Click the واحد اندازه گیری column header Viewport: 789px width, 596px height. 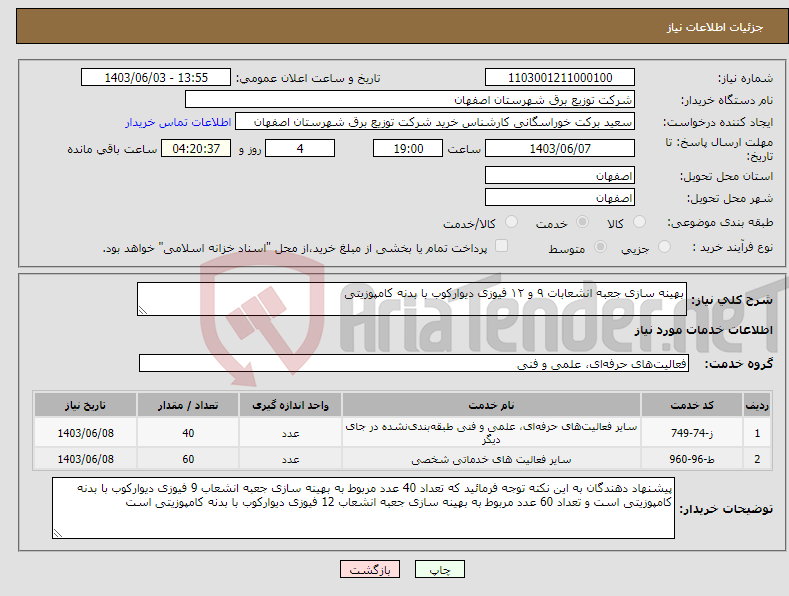(290, 405)
